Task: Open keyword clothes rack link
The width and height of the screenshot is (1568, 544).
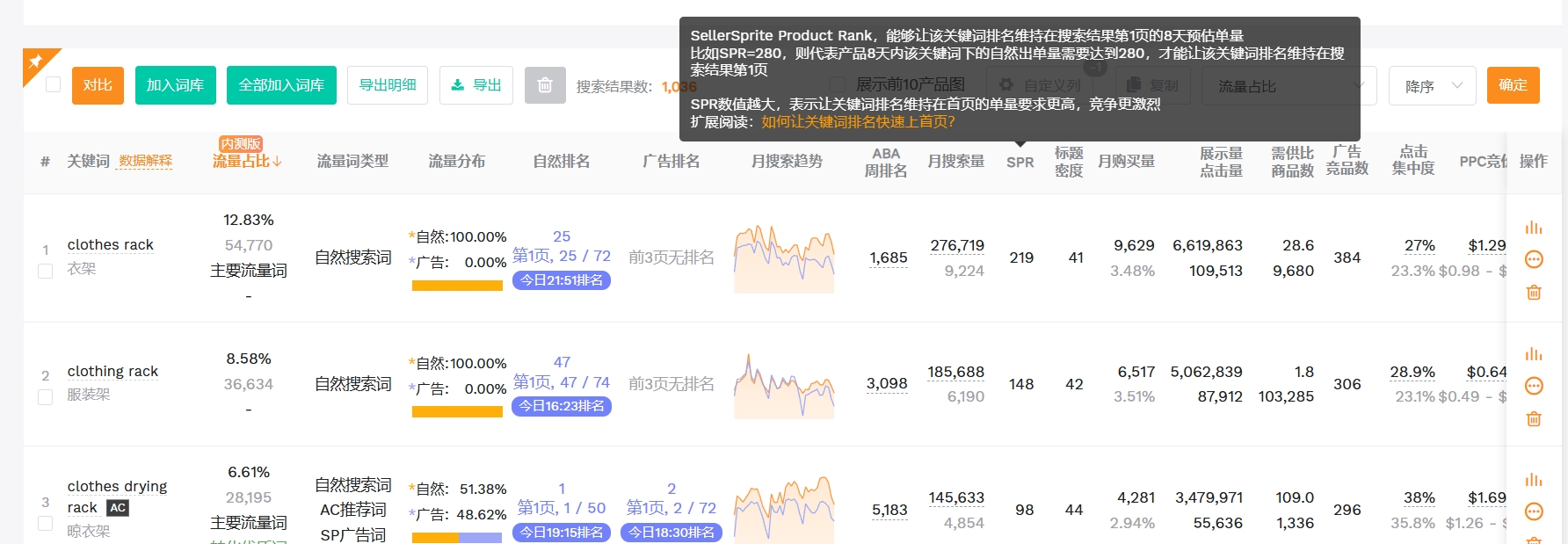Action: click(x=110, y=245)
